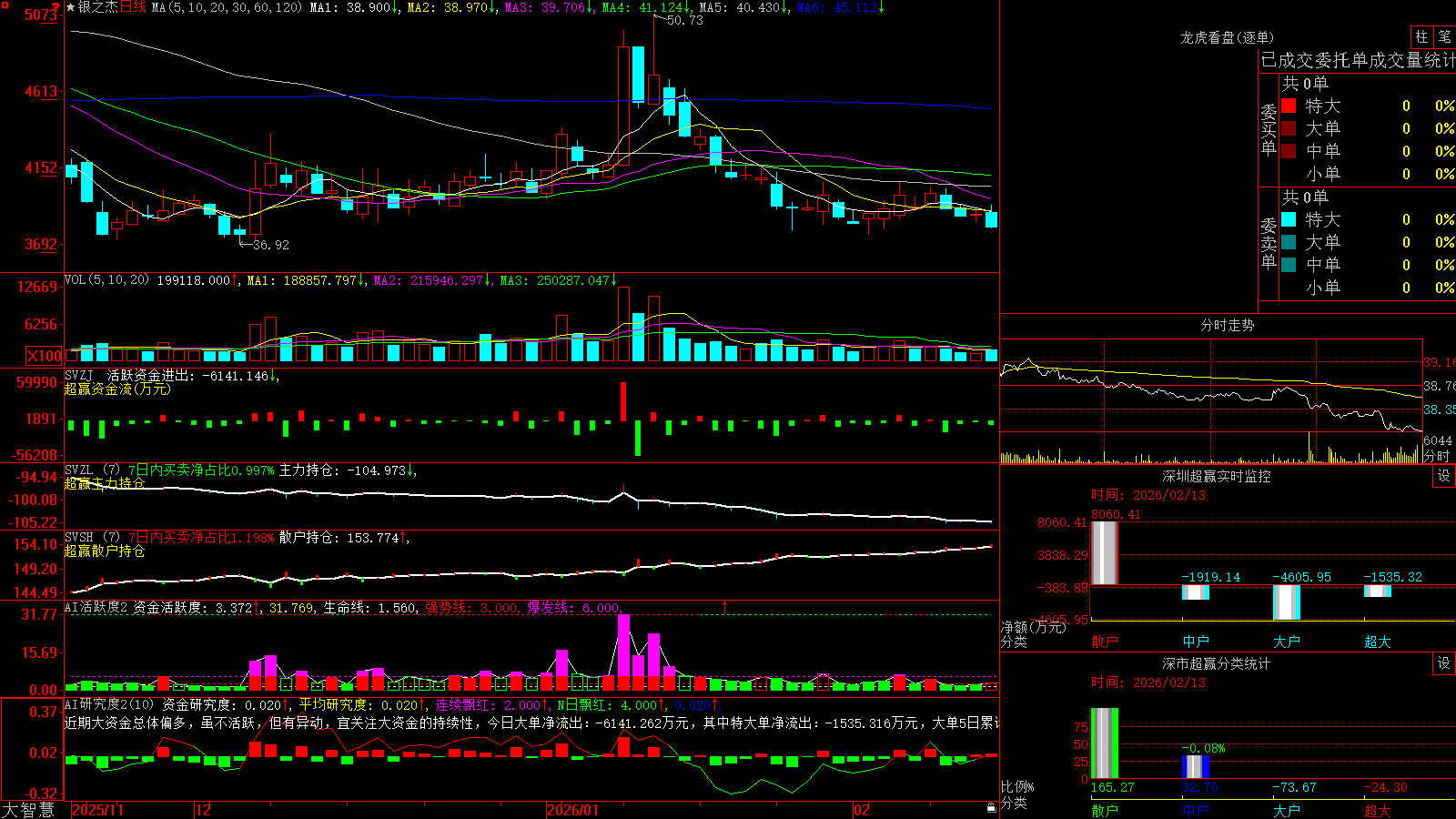The height and width of the screenshot is (819, 1456).
Task: Open 设 settings for 深圳超赢实时监控 panel
Action: click(x=1444, y=476)
